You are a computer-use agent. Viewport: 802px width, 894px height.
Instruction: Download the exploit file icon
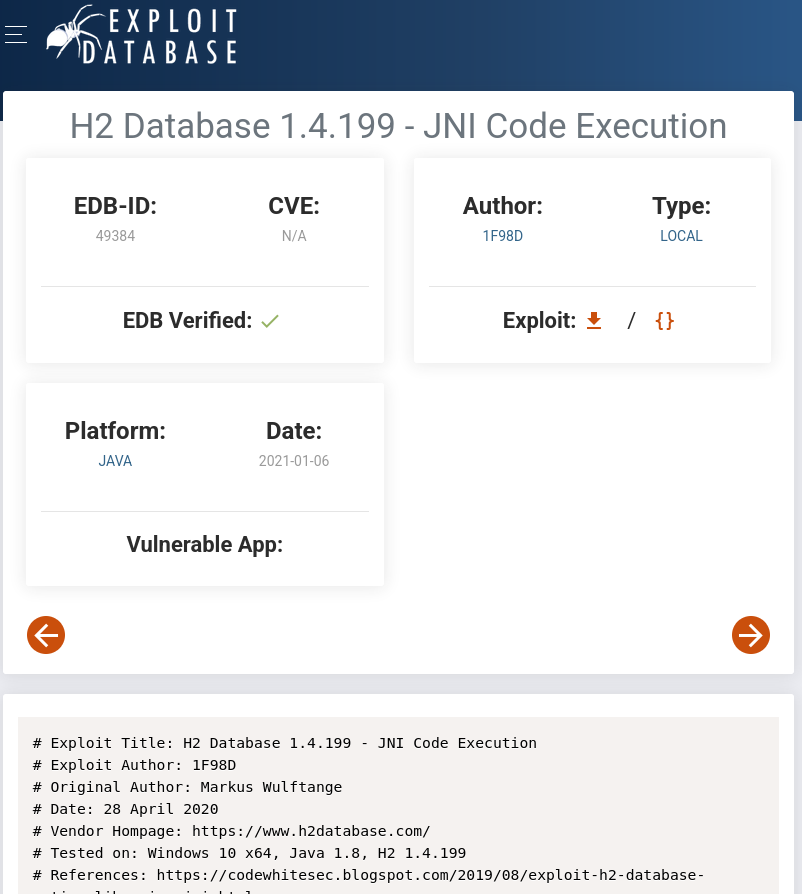pos(594,320)
